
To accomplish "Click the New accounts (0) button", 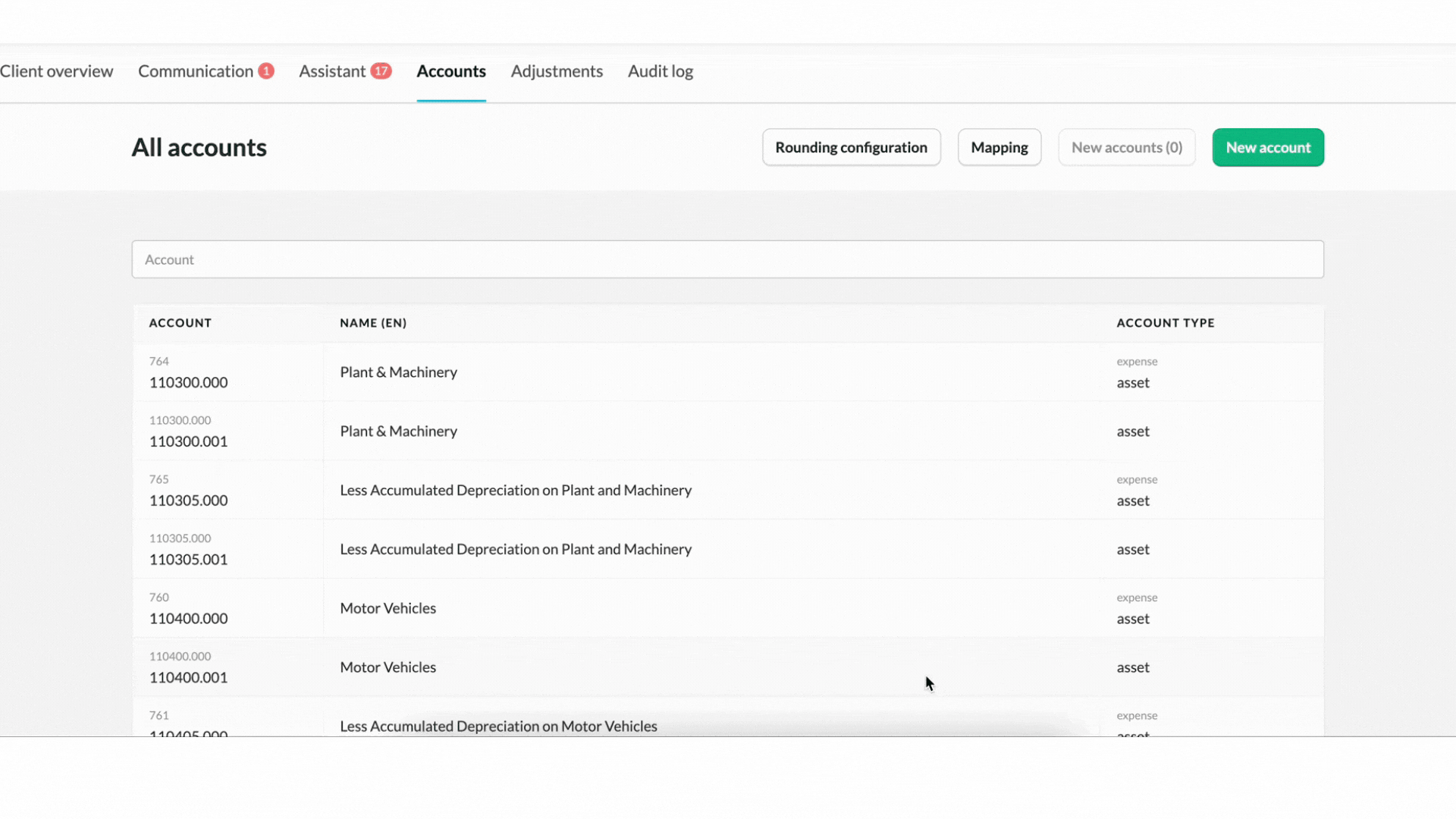I will tap(1126, 147).
